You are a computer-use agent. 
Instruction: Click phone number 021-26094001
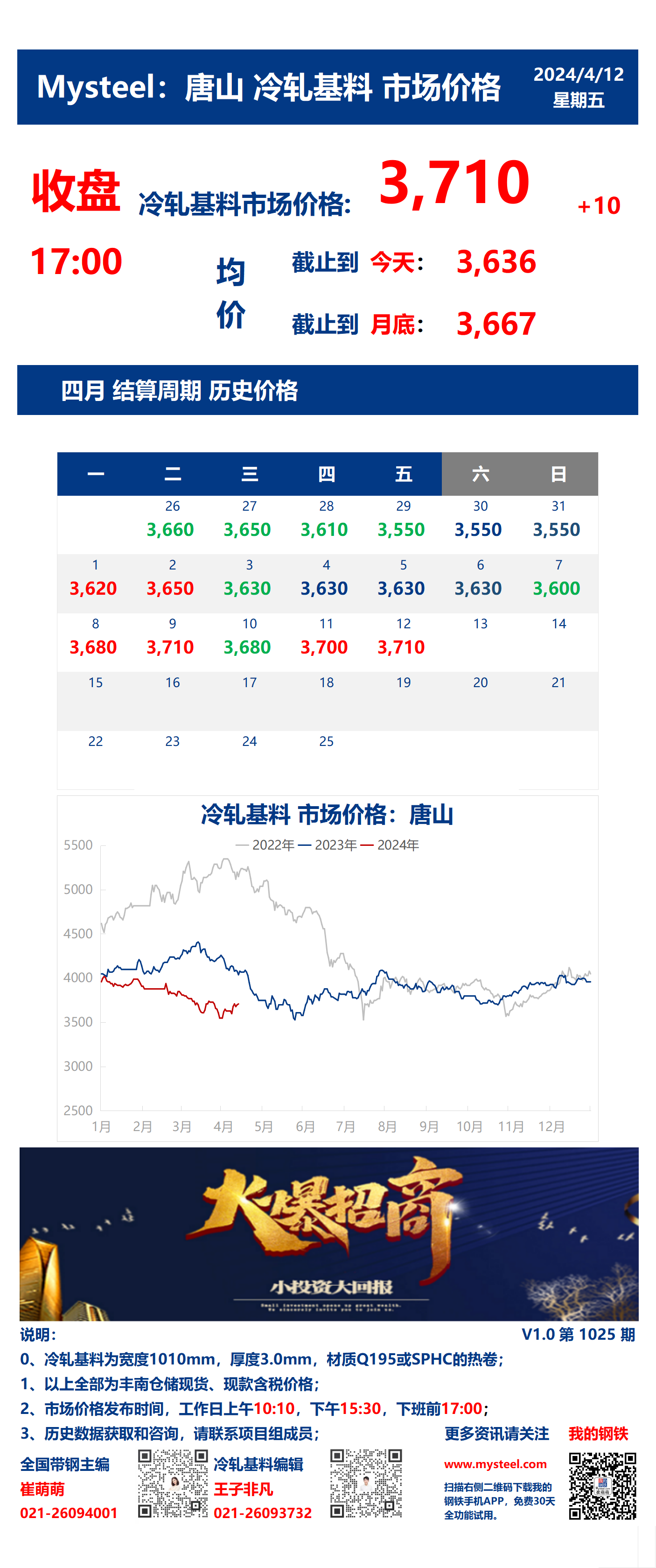[69, 1513]
